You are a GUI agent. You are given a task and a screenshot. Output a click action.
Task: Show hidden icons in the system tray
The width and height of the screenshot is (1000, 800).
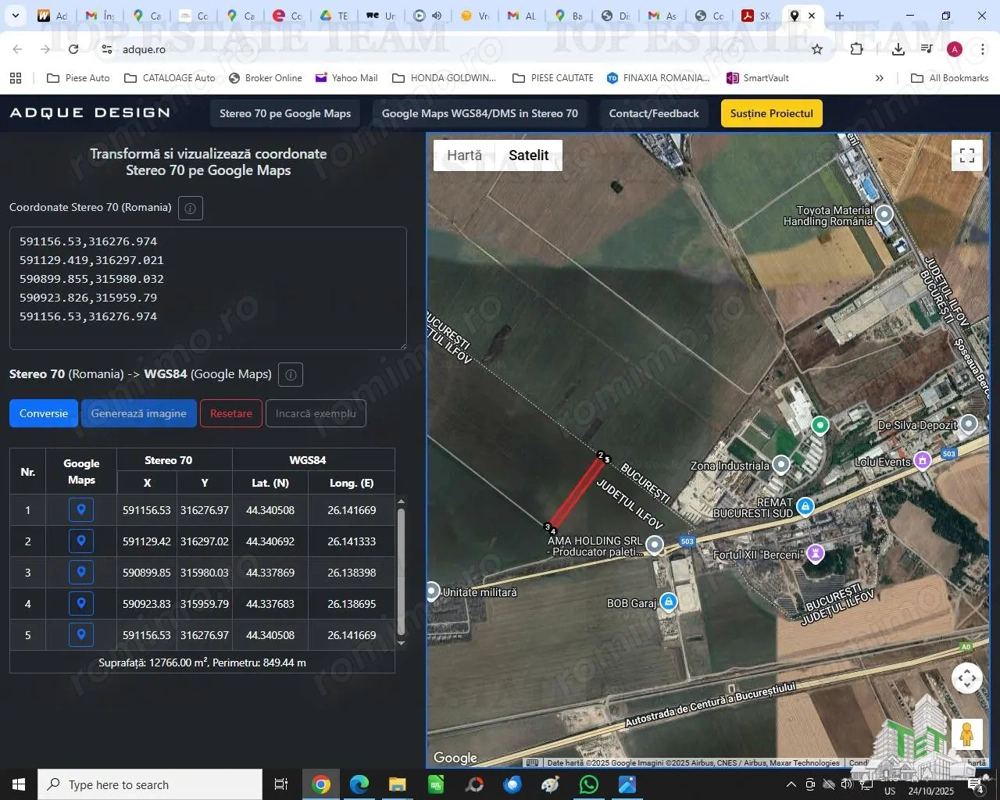pos(790,784)
